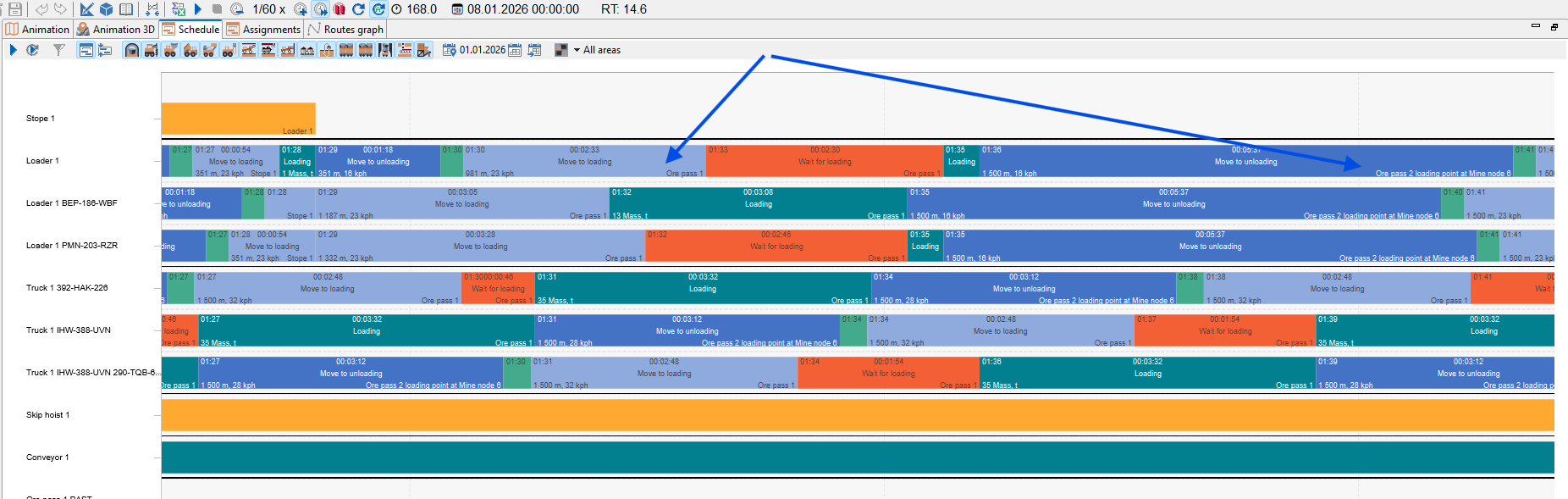This screenshot has height=499, width=1568.
Task: Open the All areas dropdown arrow
Action: pos(577,50)
